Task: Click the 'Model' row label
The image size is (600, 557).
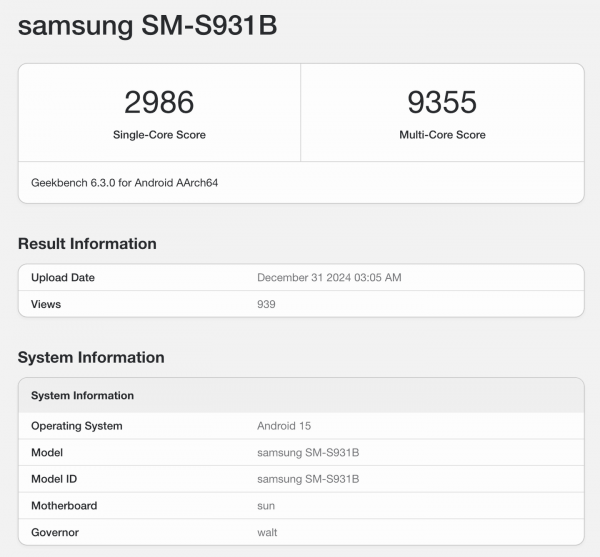Action: point(47,453)
